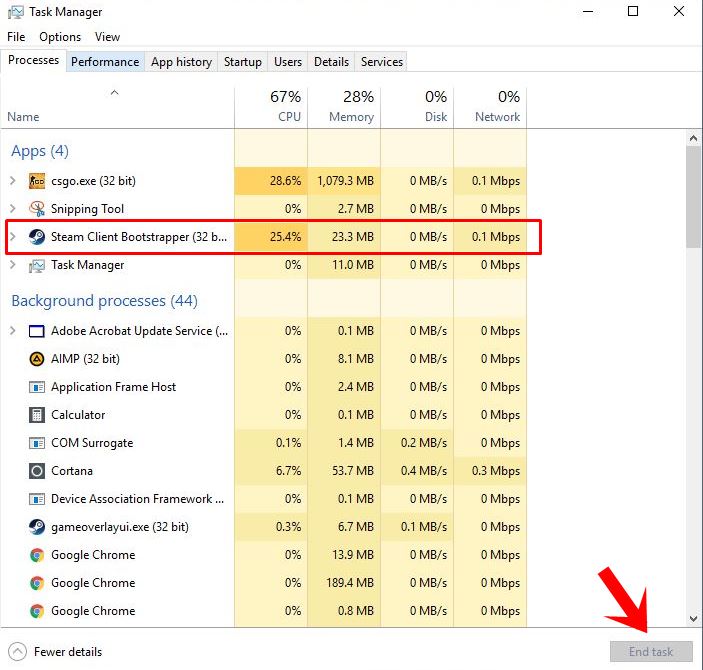Click the AIMP (32 bit) process name

click(85, 359)
